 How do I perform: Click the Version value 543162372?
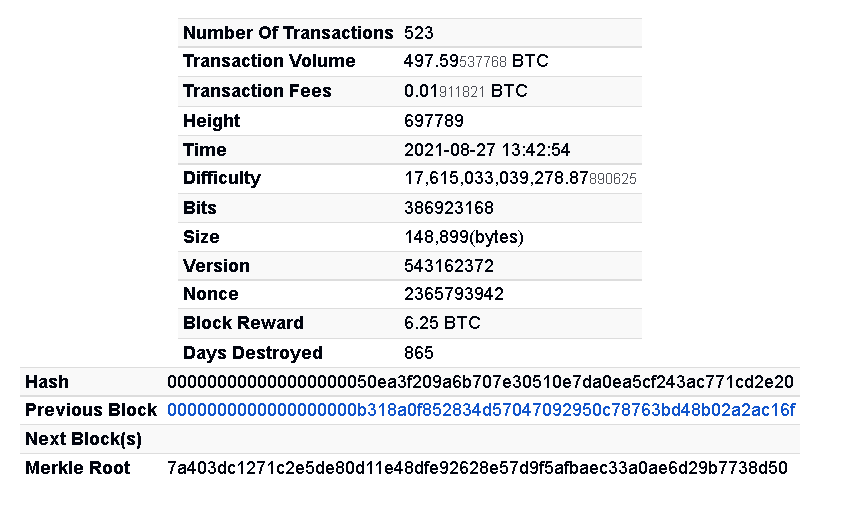(449, 266)
